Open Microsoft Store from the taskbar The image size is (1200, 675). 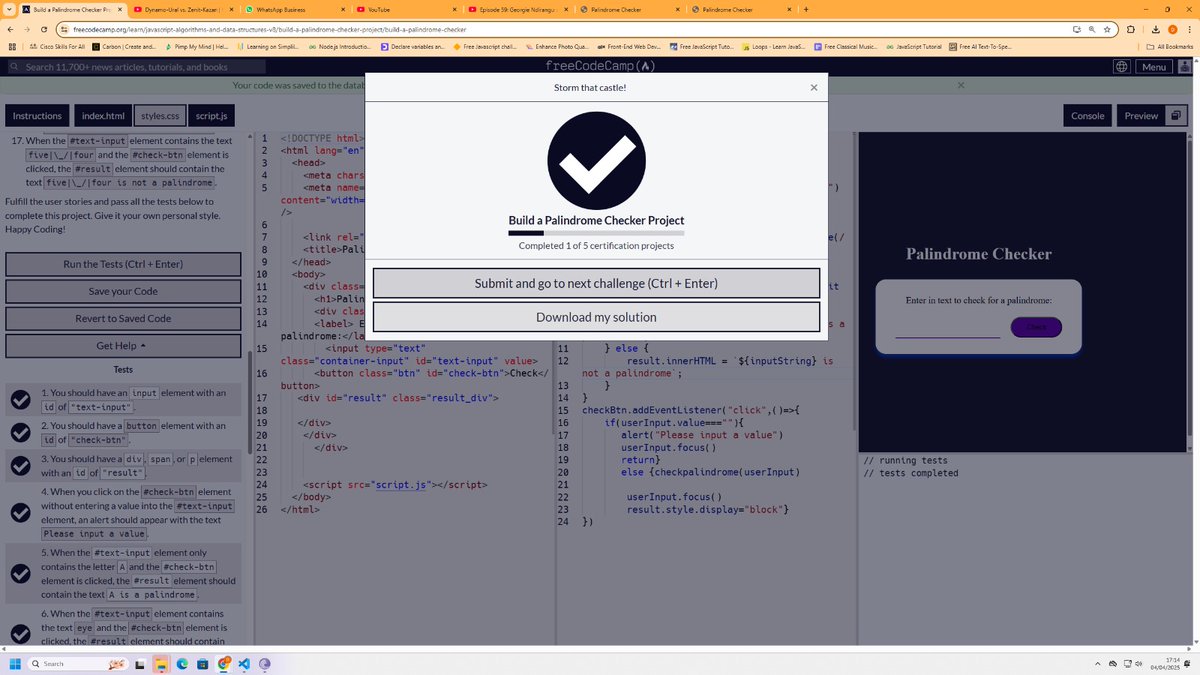(x=202, y=664)
